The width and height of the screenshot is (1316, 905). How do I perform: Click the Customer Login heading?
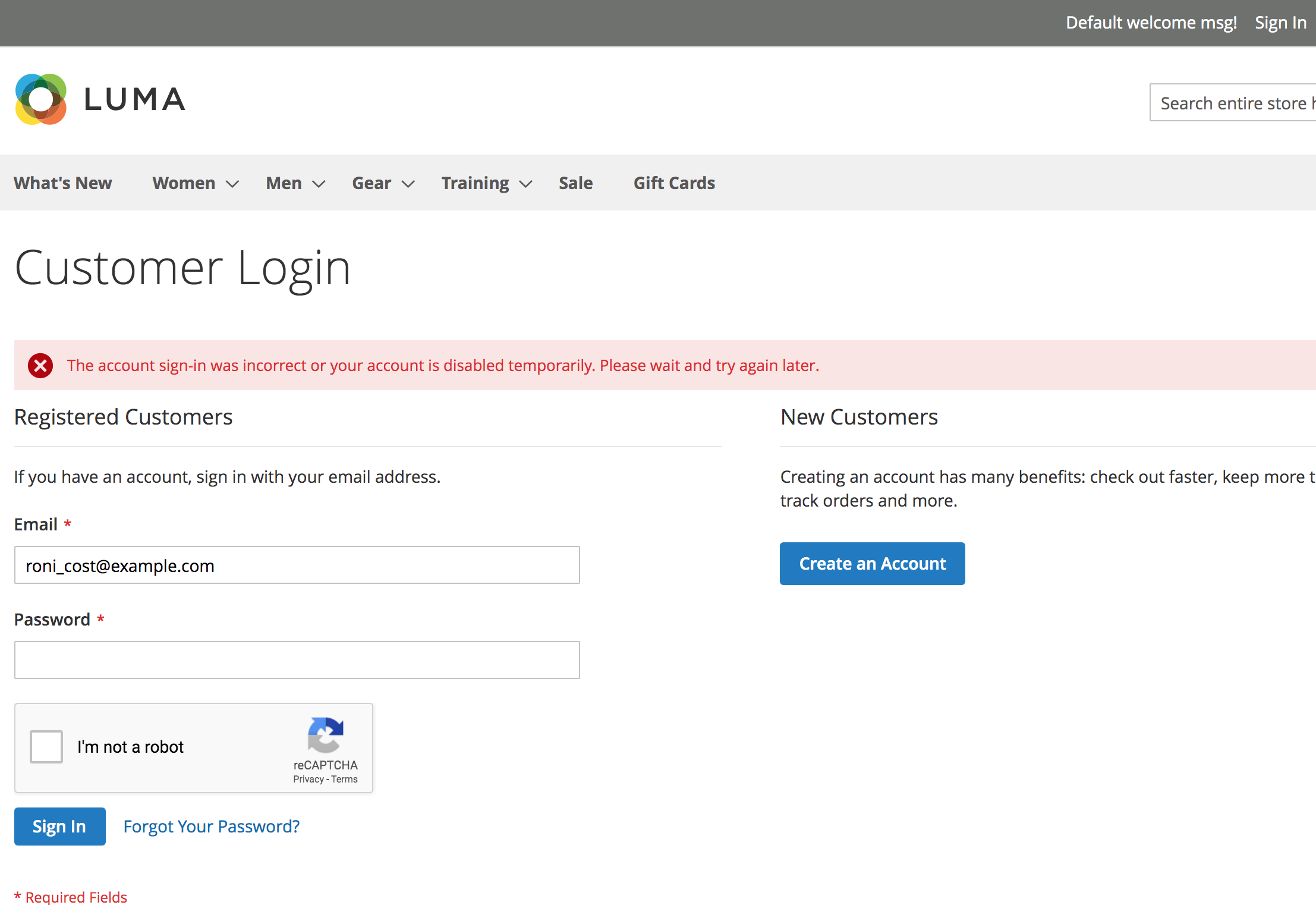pyautogui.click(x=183, y=268)
